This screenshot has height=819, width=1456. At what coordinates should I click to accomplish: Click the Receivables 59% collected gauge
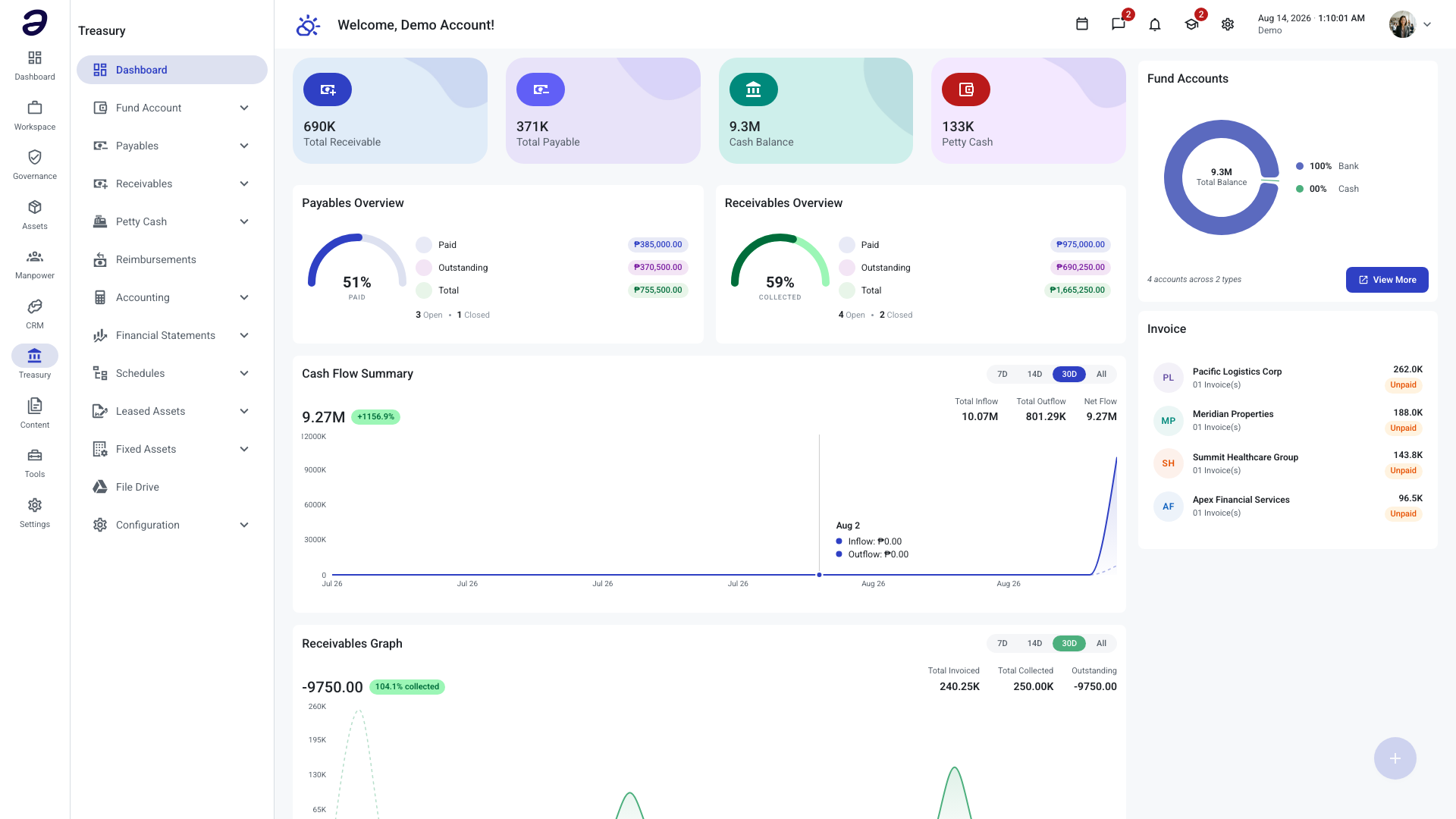click(x=780, y=265)
